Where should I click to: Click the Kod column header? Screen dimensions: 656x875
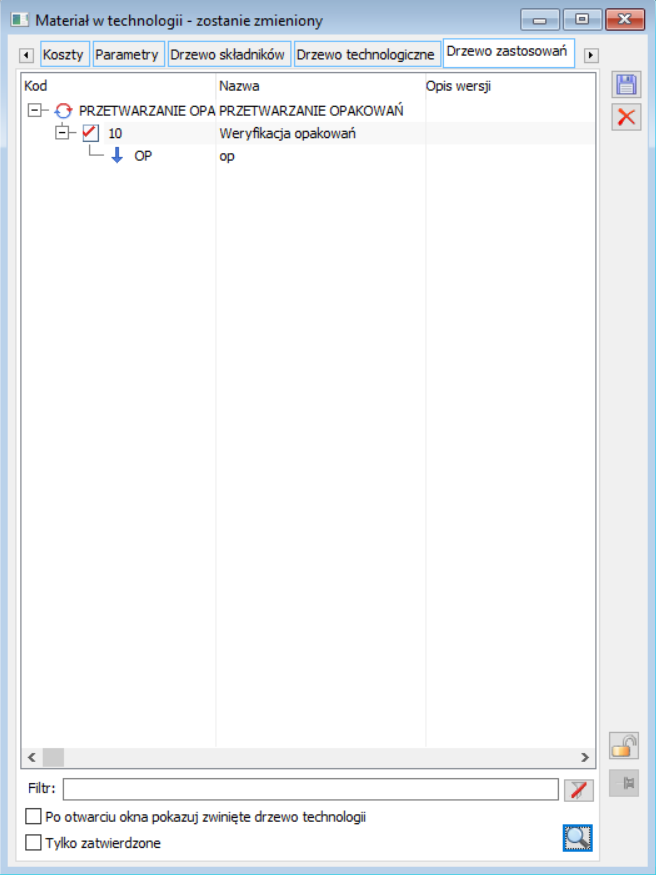[119, 86]
